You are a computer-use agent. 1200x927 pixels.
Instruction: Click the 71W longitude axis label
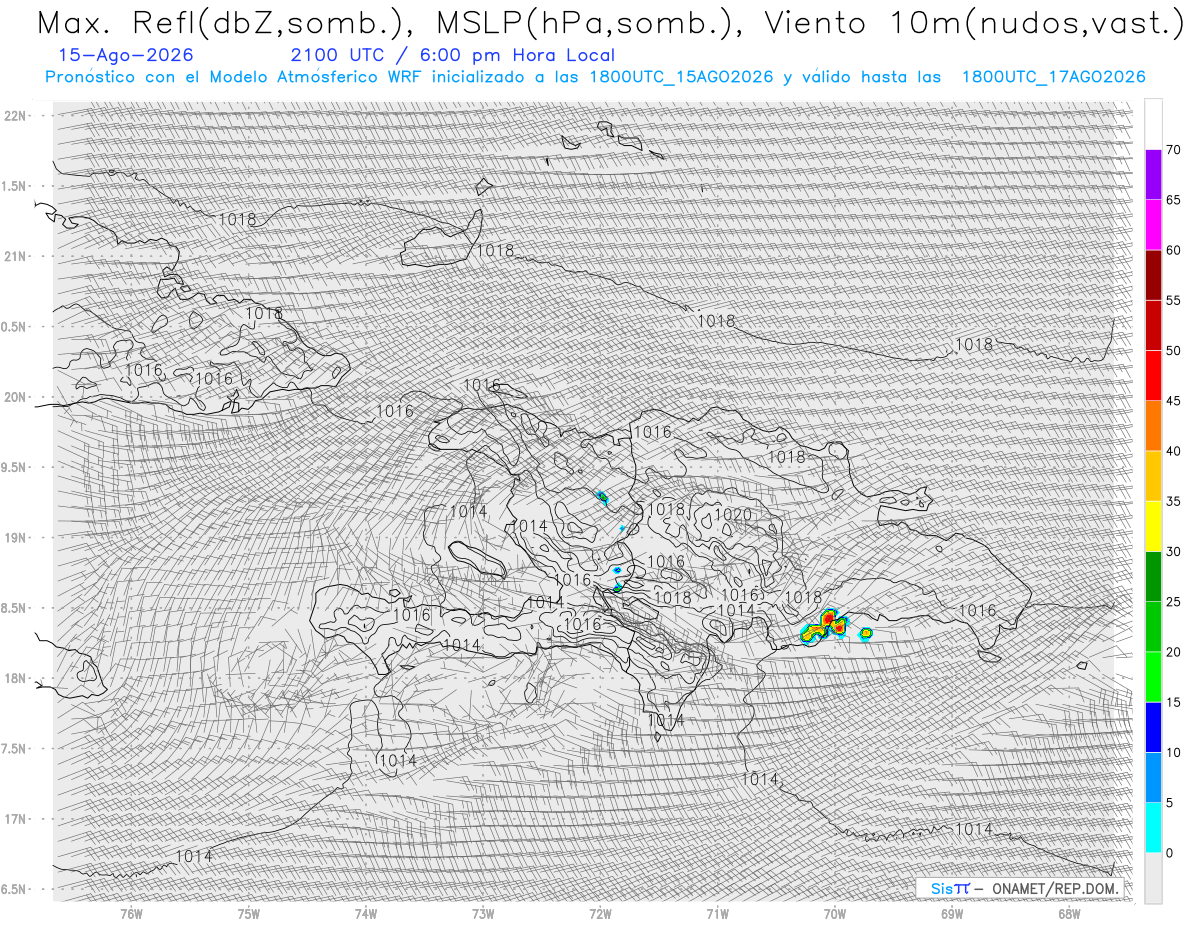pos(717,914)
